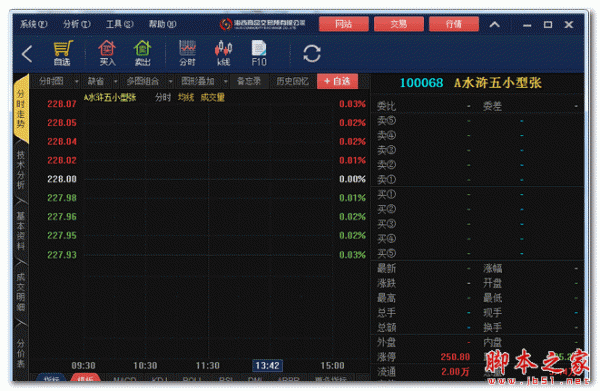Click the 流通 value 2.00万
The height and width of the screenshot is (391, 600).
pyautogui.click(x=455, y=372)
